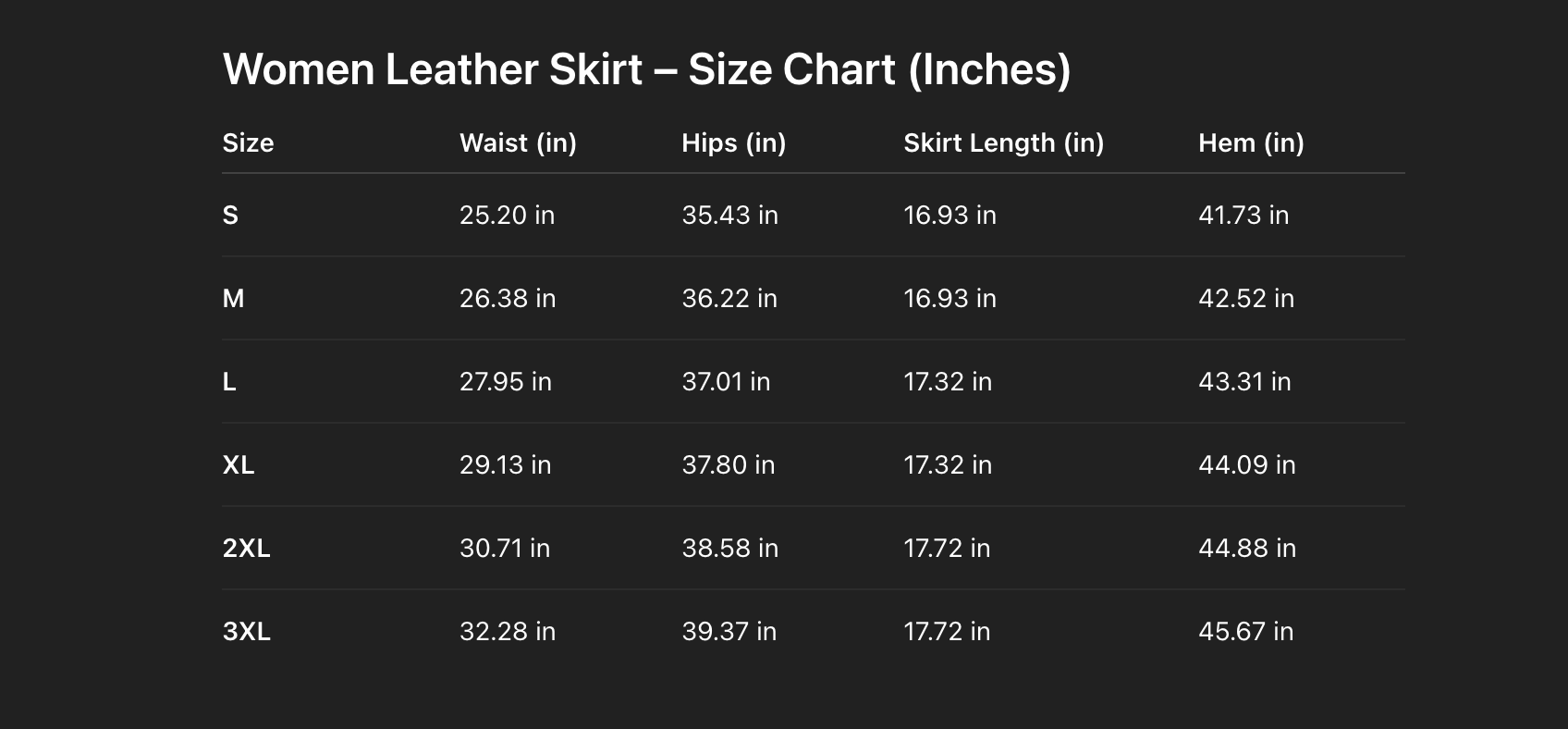
Task: Click the Hips (in) column header
Action: (733, 142)
